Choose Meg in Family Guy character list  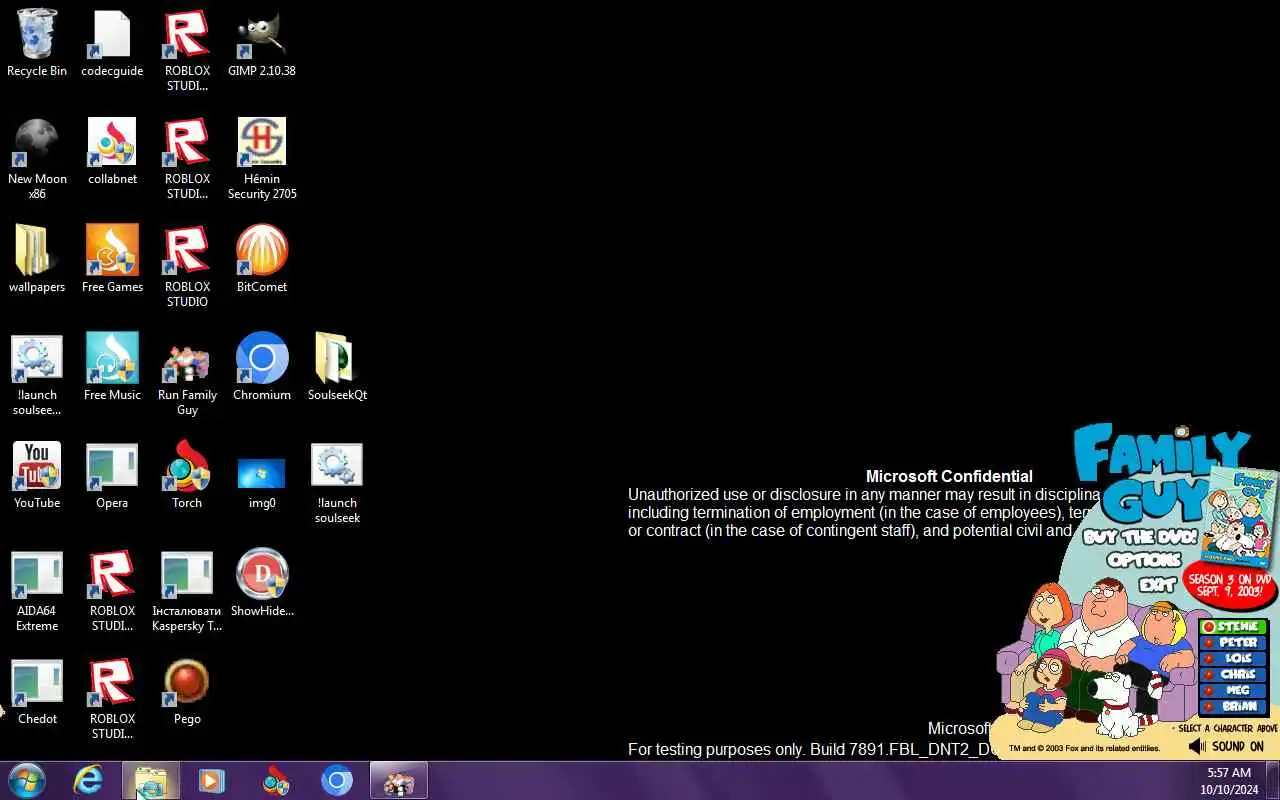pos(1234,691)
